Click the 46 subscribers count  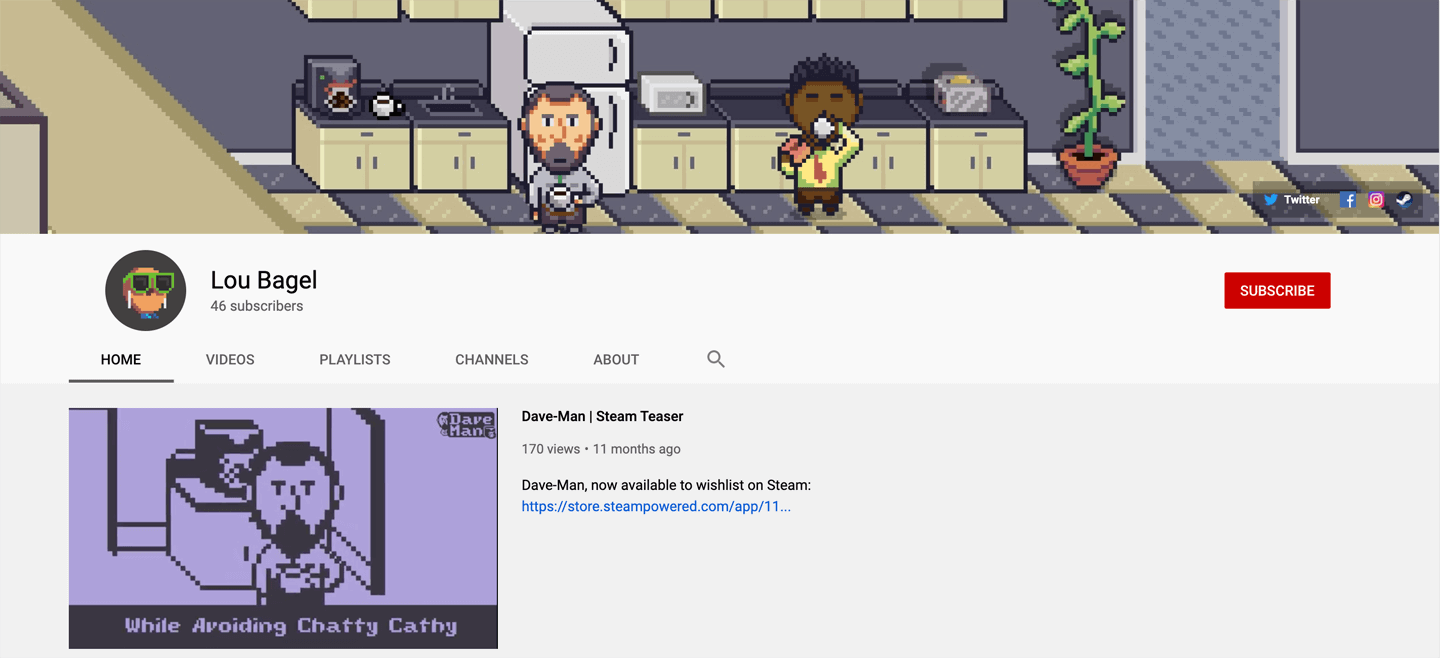[257, 306]
